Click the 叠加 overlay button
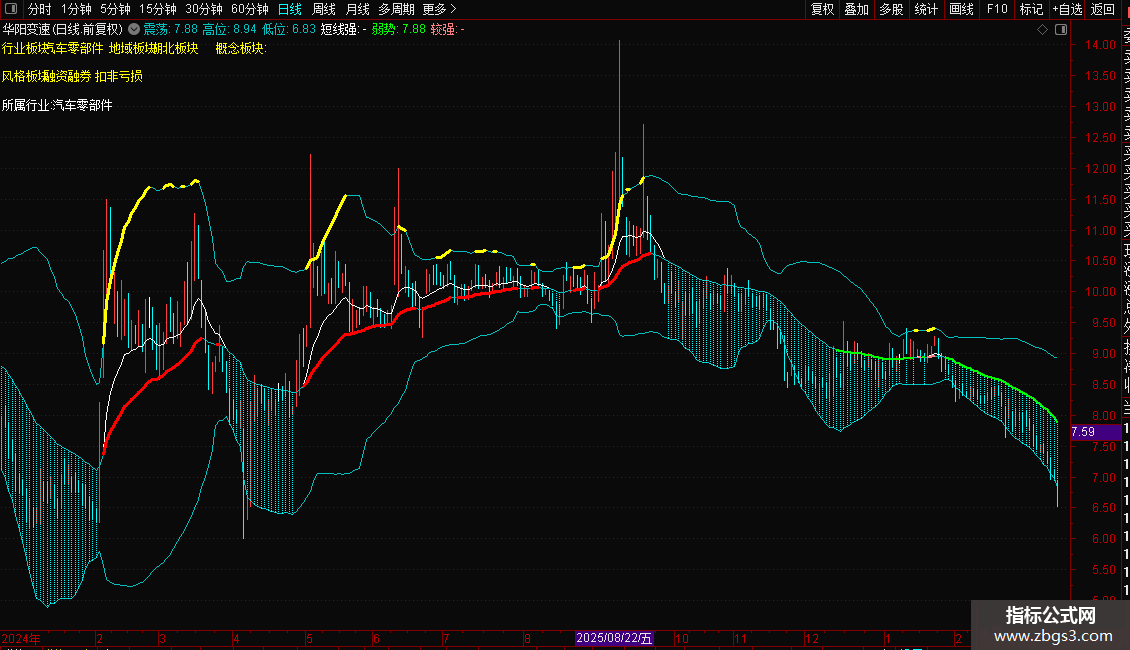 pos(857,9)
